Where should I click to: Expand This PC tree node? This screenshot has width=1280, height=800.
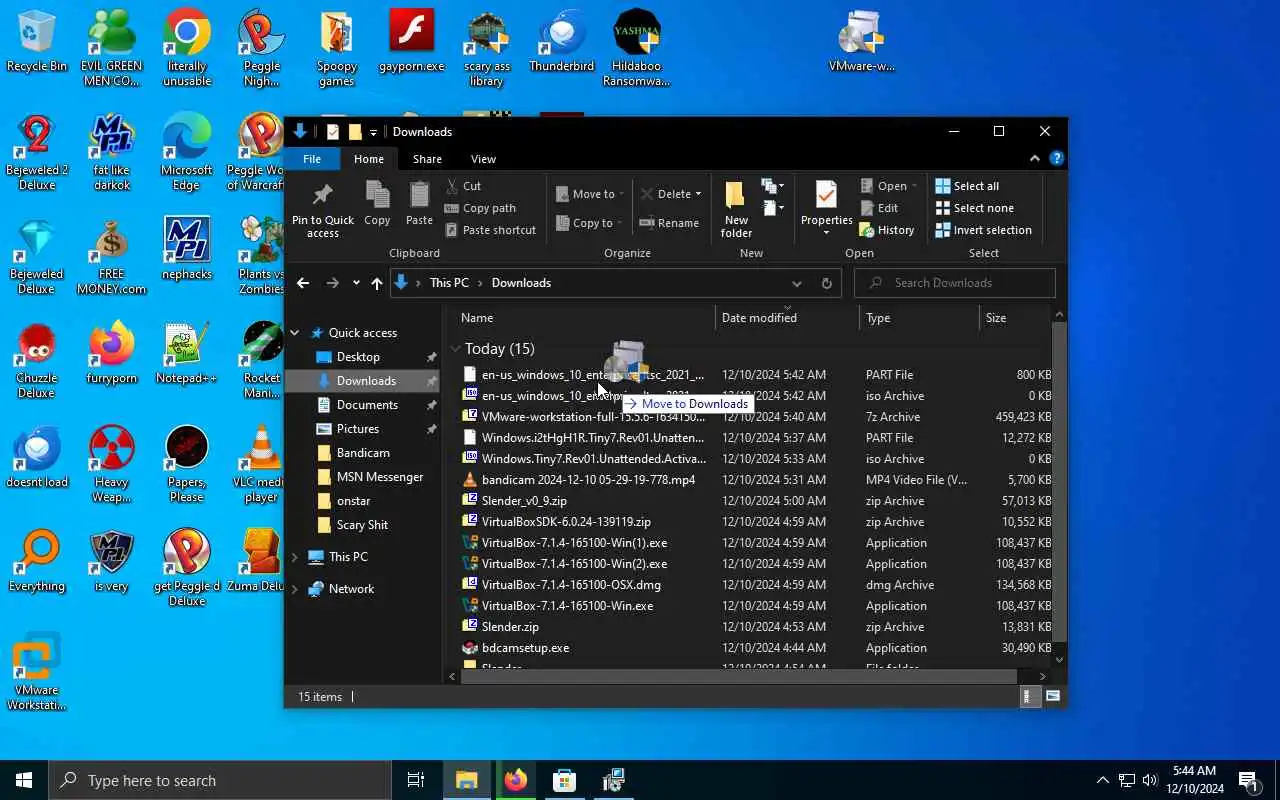point(295,557)
